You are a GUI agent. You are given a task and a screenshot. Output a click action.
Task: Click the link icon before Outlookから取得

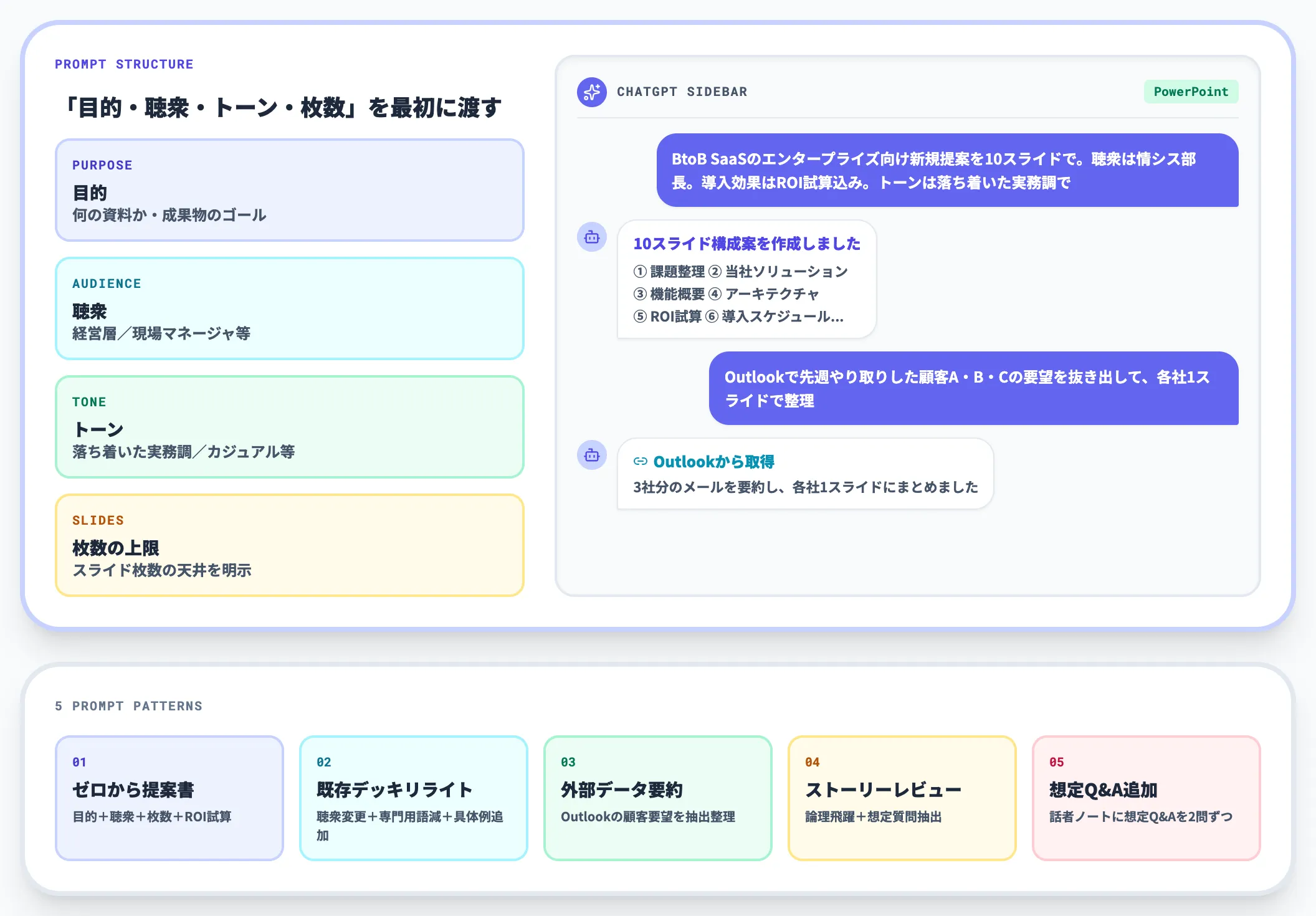tap(641, 462)
